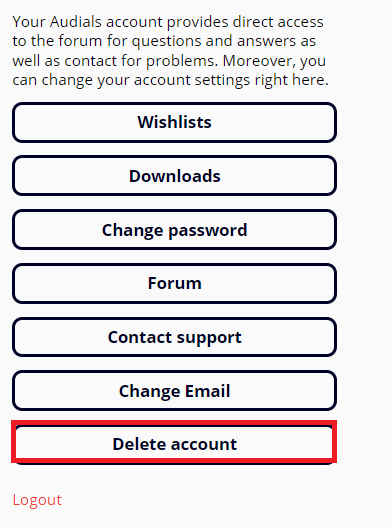This screenshot has height=528, width=392.
Task: Choose the highlighted Delete account button
Action: click(174, 444)
